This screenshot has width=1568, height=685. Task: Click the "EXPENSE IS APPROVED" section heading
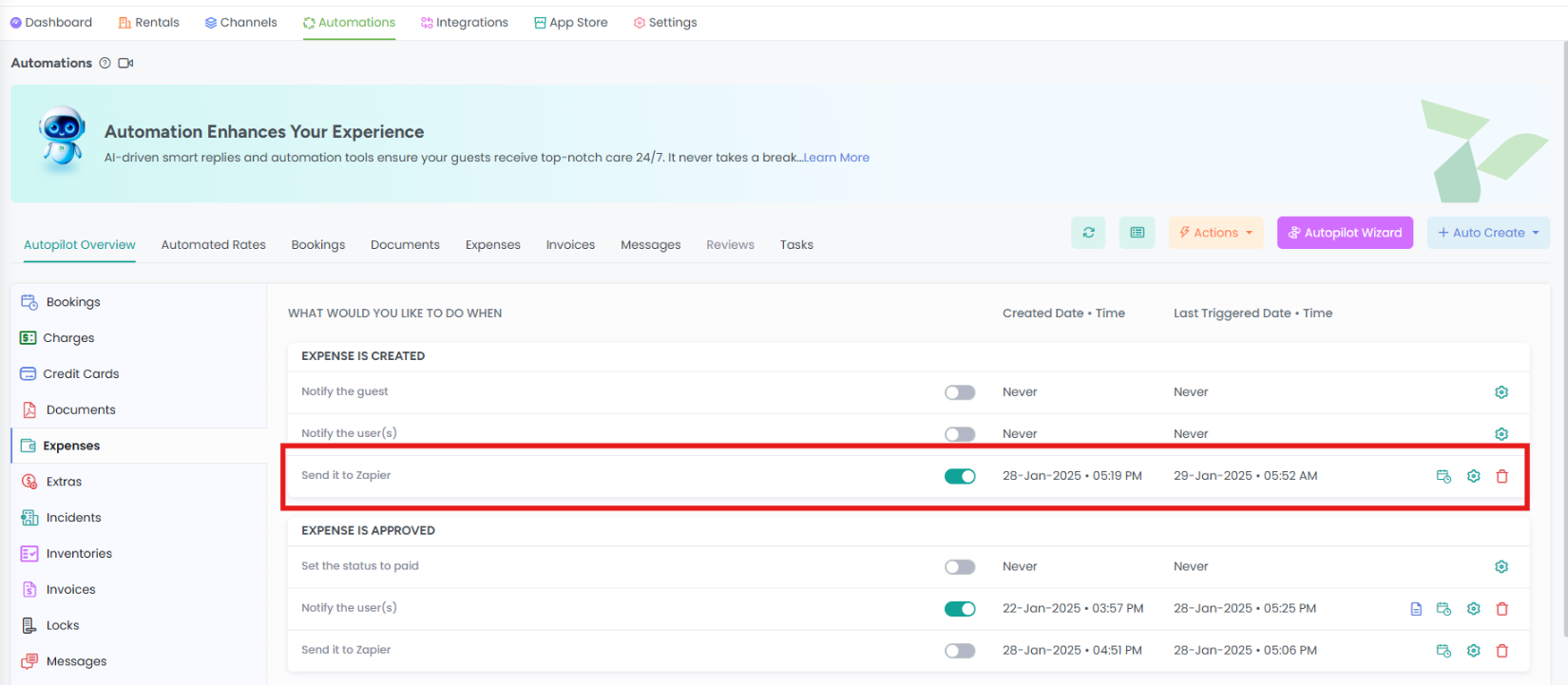(x=368, y=531)
